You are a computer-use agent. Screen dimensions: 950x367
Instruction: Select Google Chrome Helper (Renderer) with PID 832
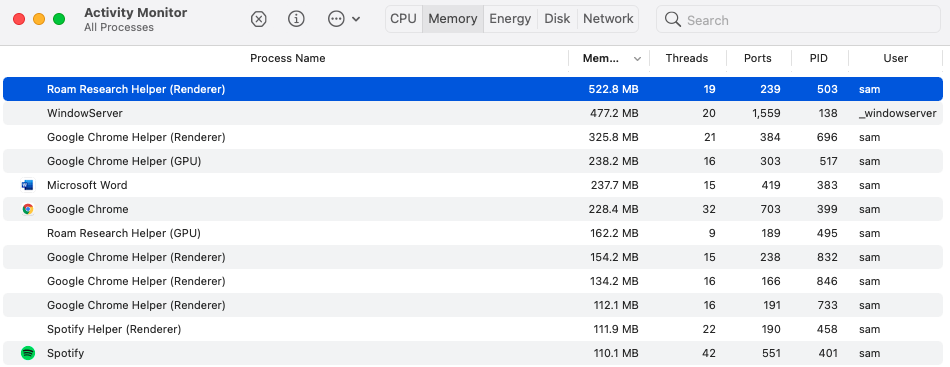pyautogui.click(x=473, y=257)
